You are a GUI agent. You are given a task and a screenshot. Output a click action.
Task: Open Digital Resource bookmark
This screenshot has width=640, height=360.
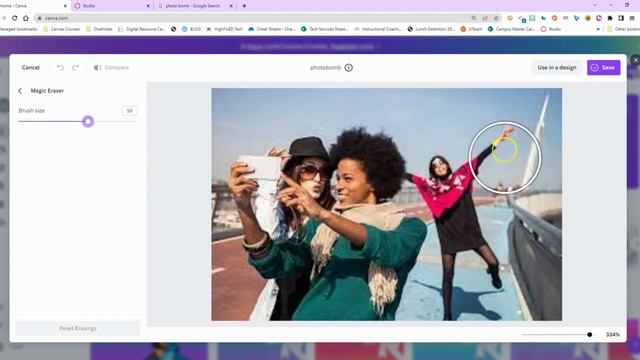tap(141, 29)
